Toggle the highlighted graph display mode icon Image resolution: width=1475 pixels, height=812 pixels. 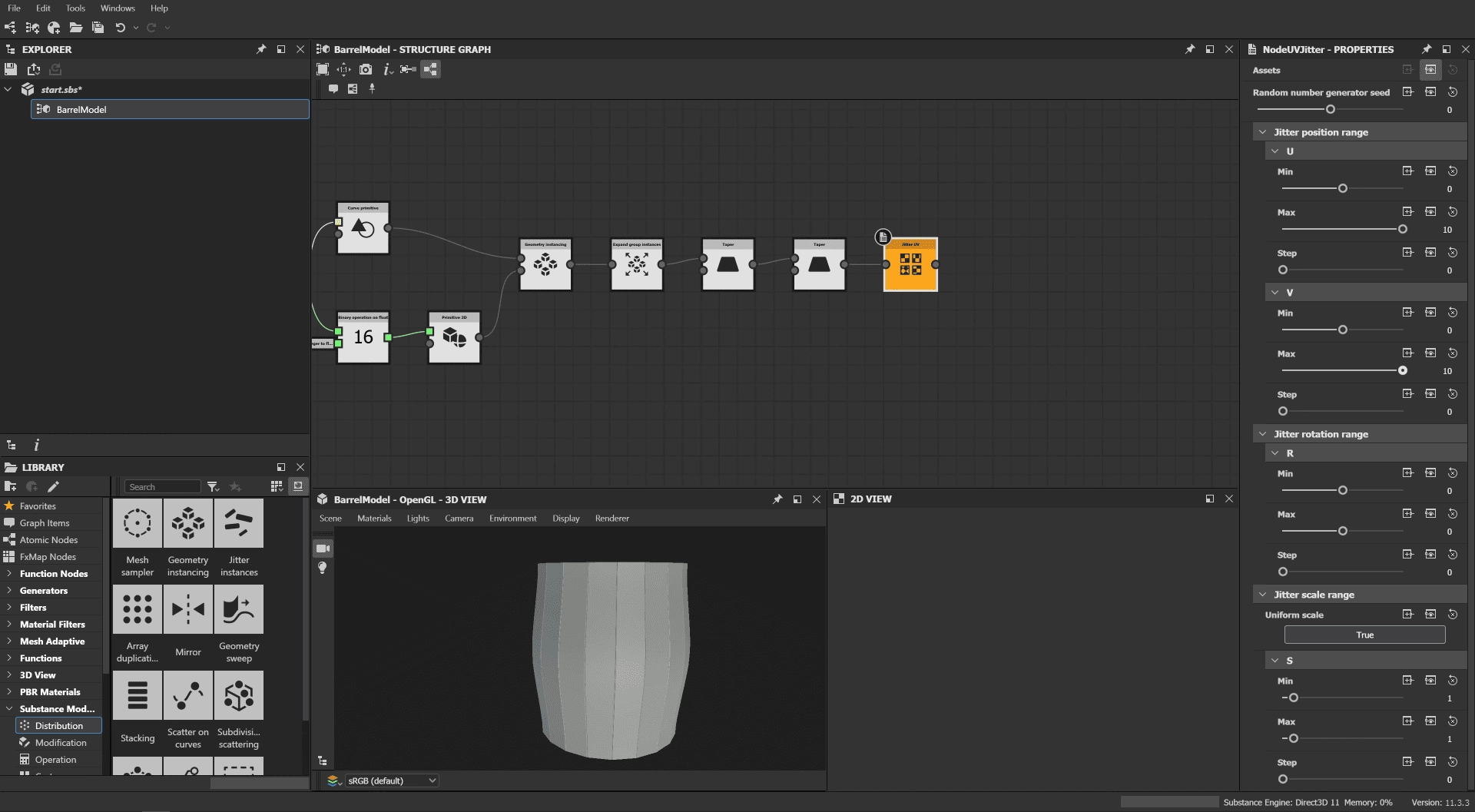[x=430, y=69]
